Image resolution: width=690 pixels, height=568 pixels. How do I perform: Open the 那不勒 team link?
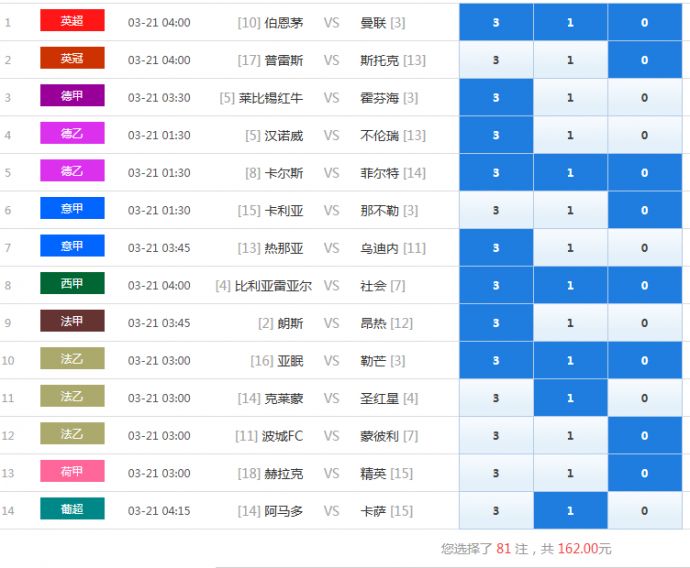tap(379, 210)
